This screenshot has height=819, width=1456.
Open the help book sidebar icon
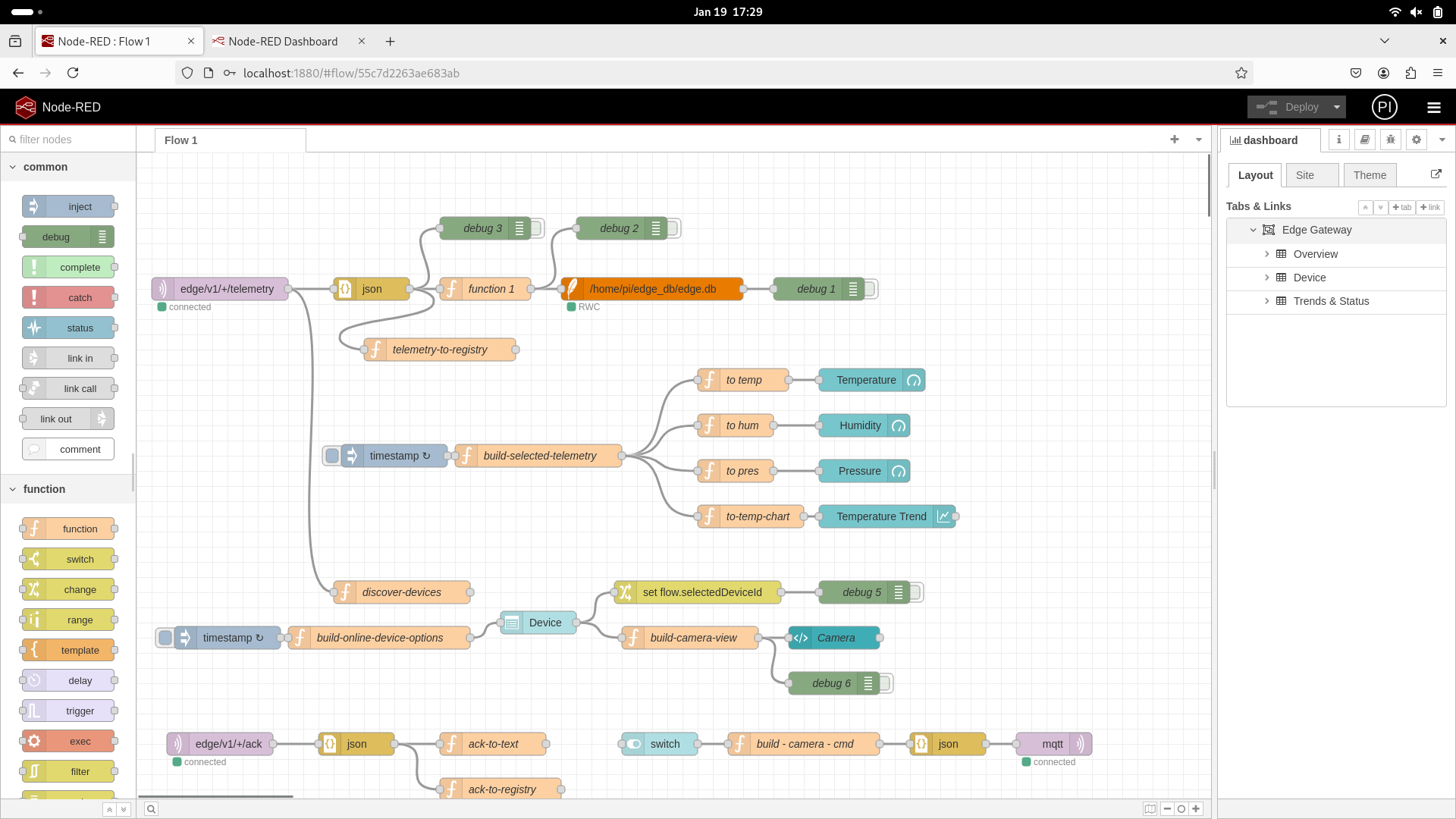[1364, 140]
